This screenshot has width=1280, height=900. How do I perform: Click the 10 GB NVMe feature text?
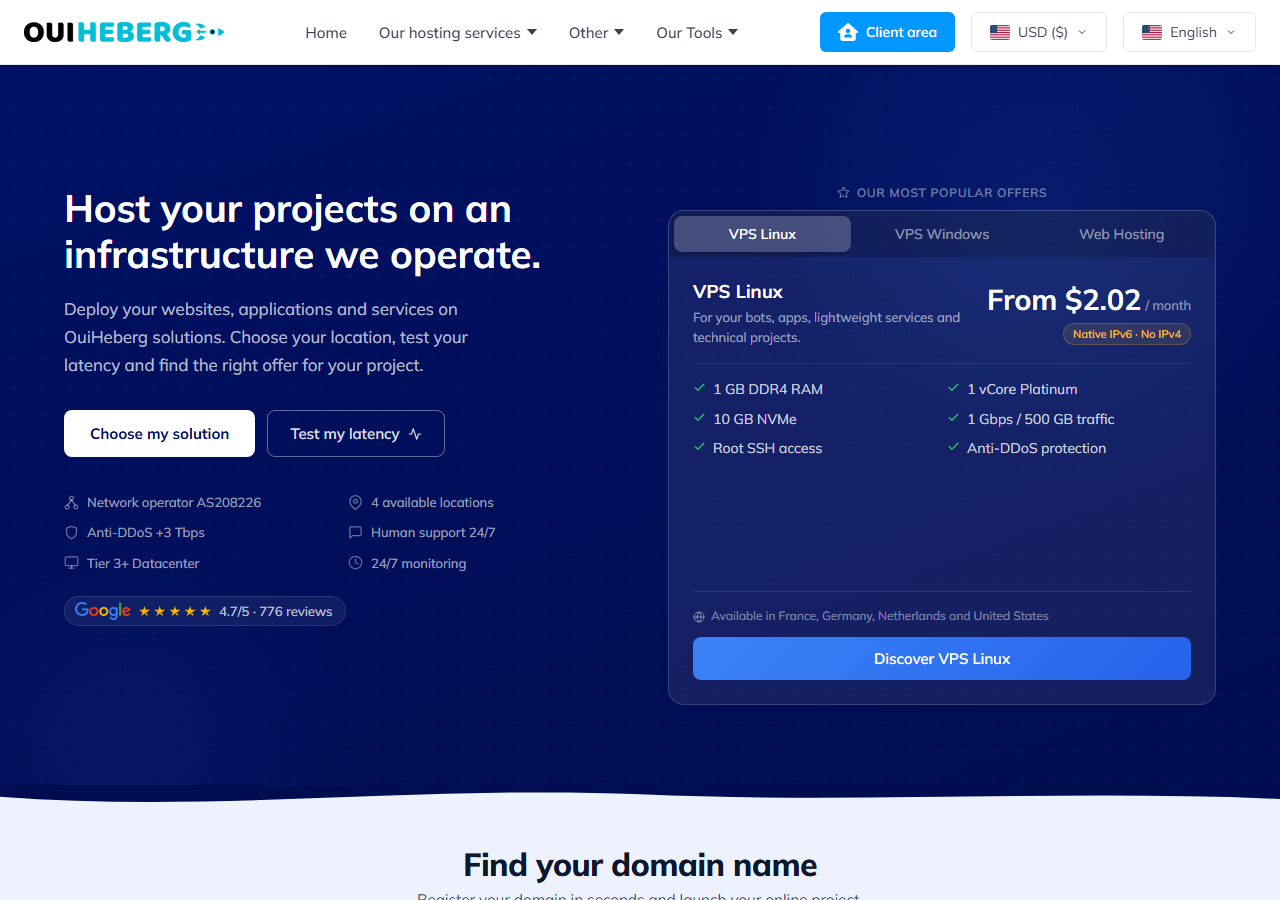(x=755, y=419)
